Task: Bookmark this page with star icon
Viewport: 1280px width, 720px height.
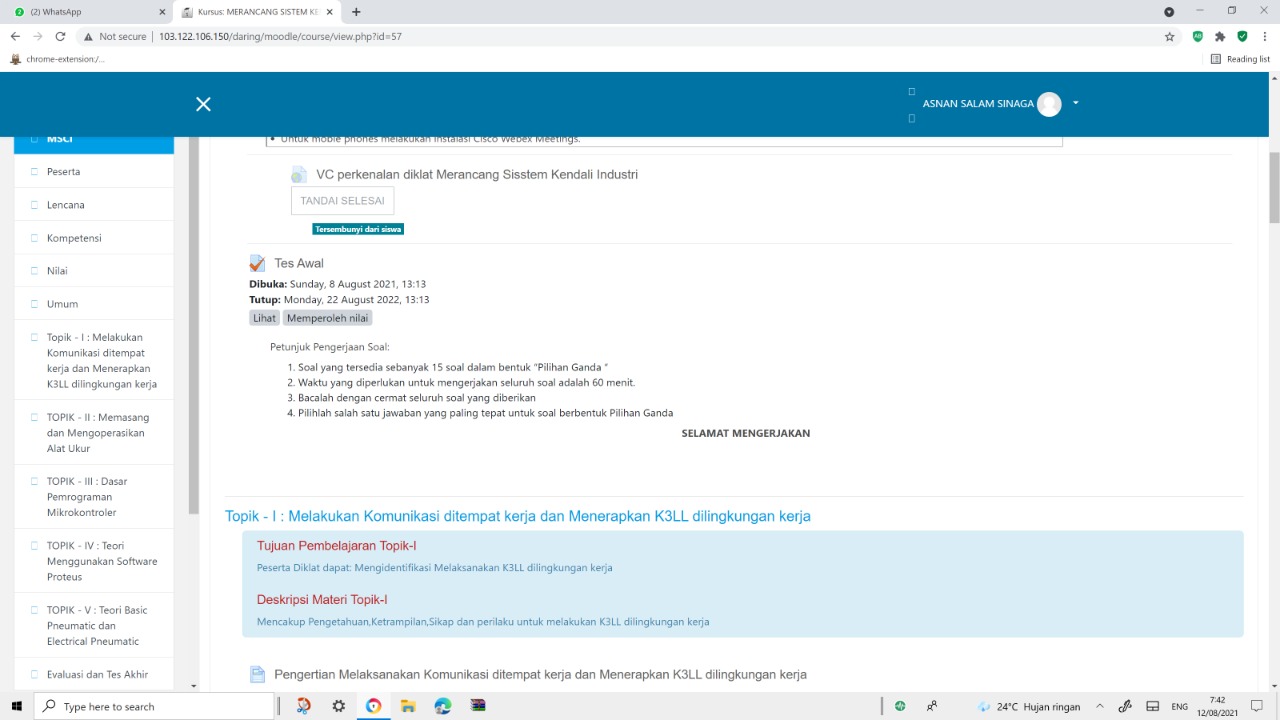Action: (x=1169, y=36)
